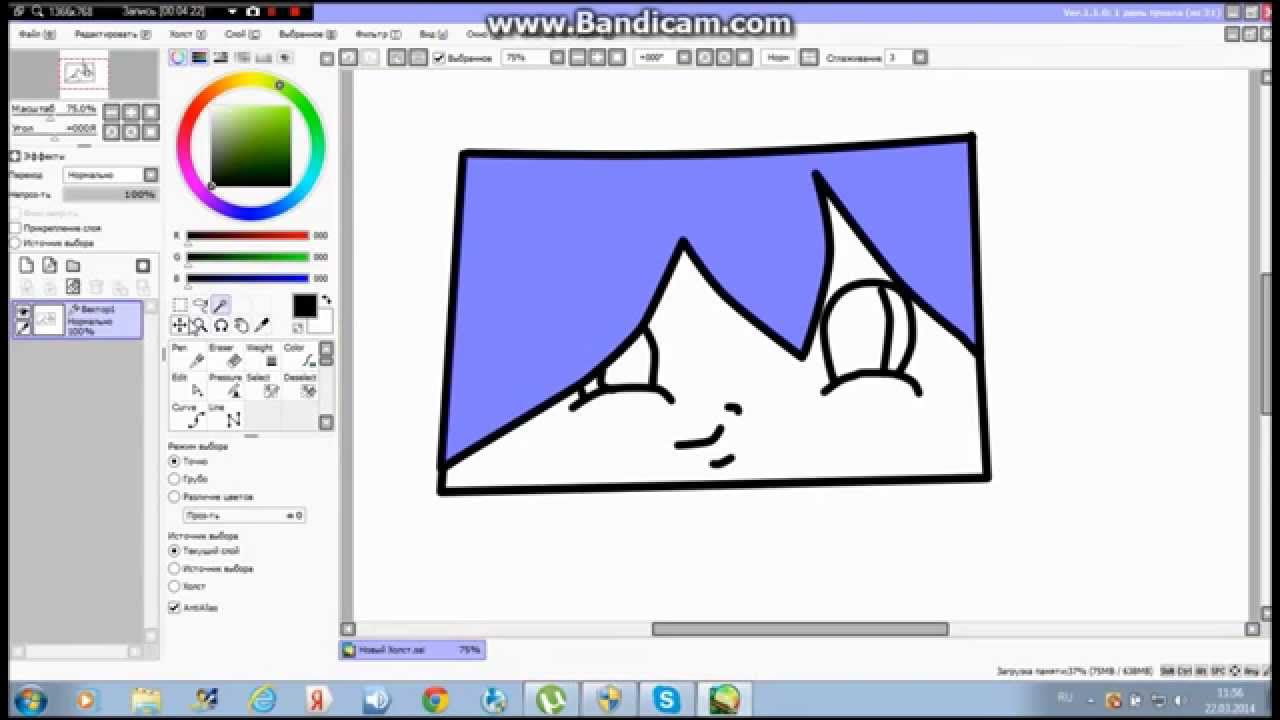Open Skype from the taskbar
Viewport: 1280px width, 720px height.
point(666,699)
